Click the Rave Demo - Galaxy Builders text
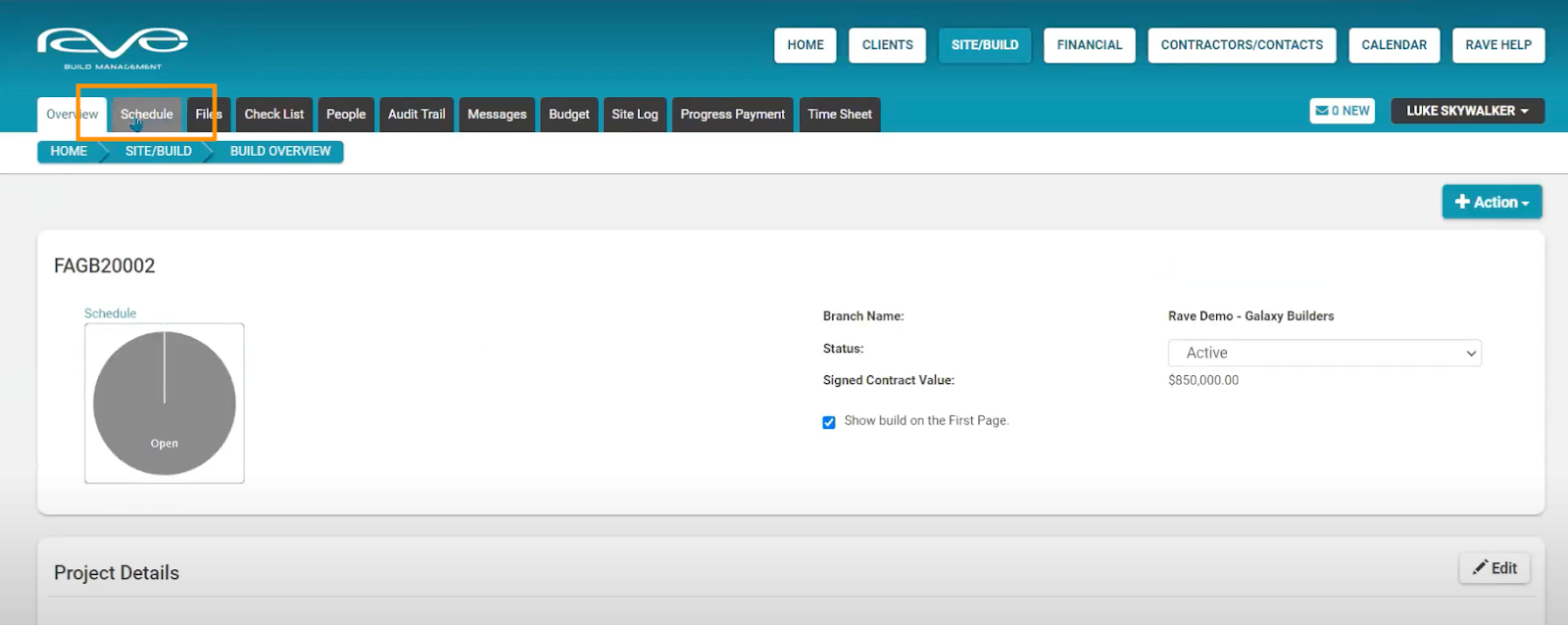1568x625 pixels. pos(1250,316)
